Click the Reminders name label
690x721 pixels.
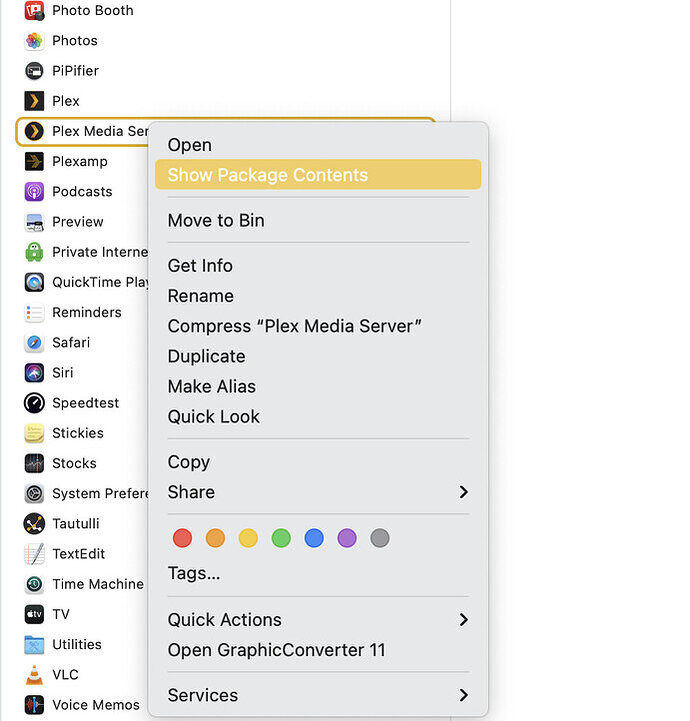87,313
